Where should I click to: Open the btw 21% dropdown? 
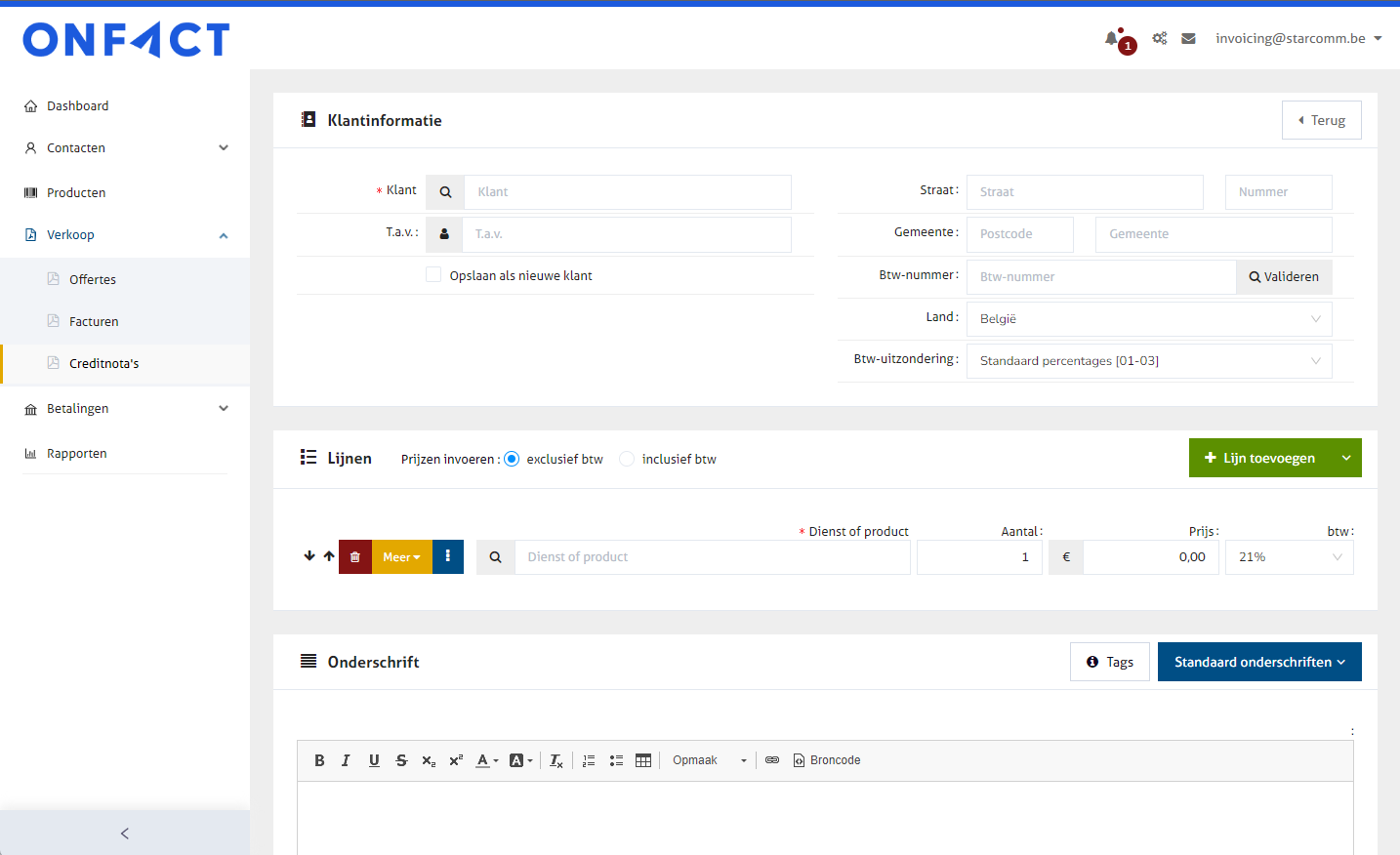[x=1289, y=557]
